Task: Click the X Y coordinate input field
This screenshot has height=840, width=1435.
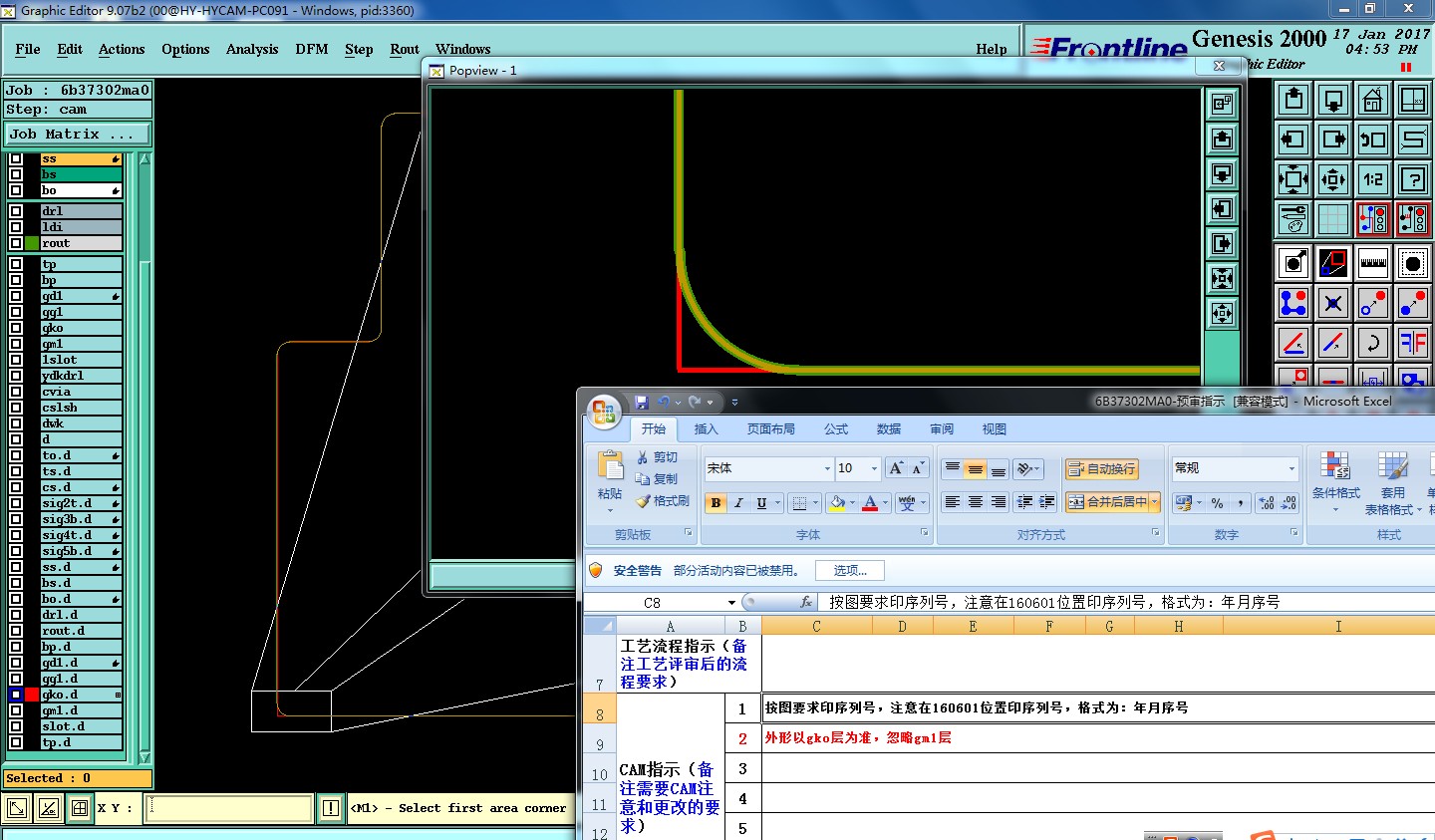Action: 229,808
